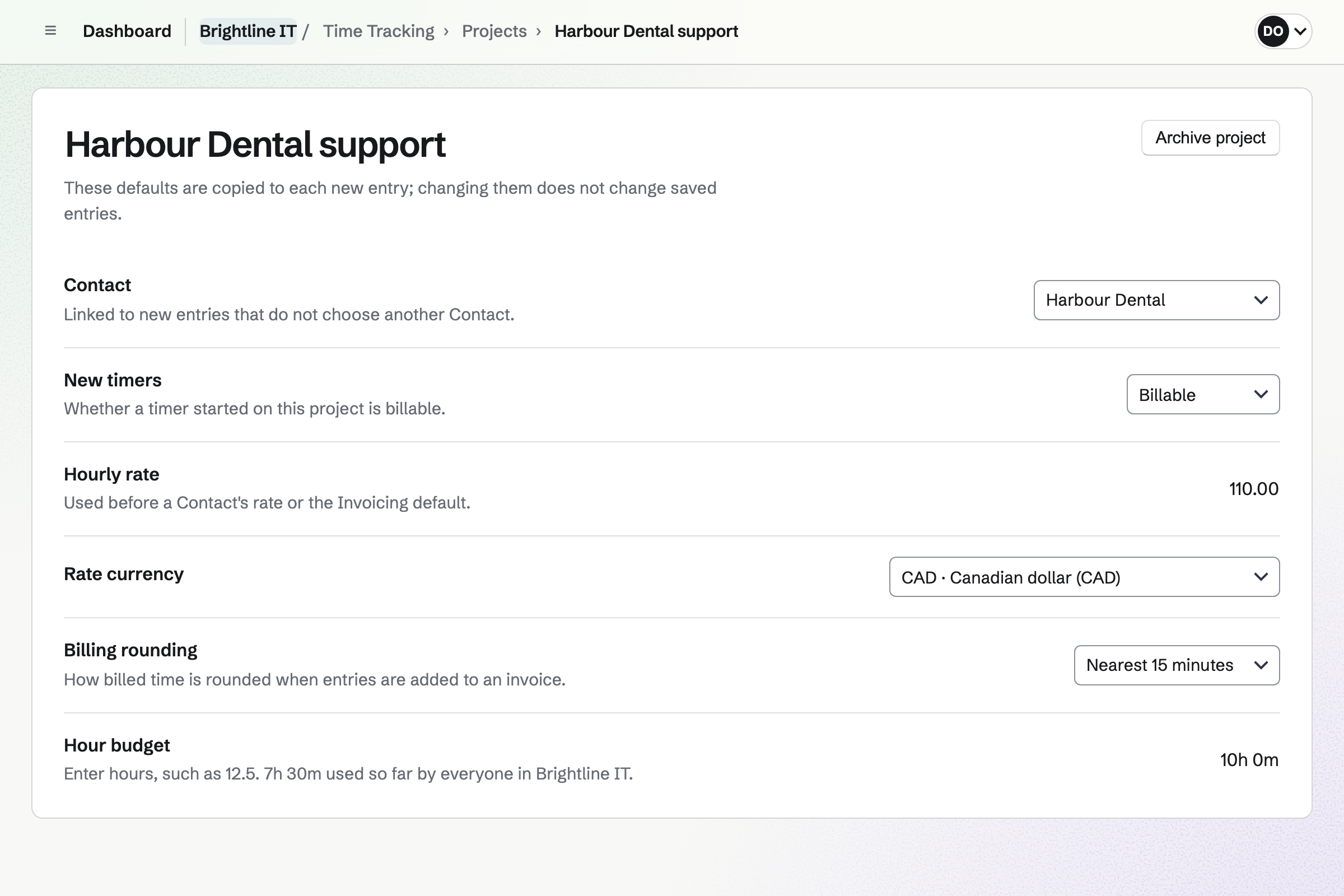Edit the hour budget 10h 0m field
Image resolution: width=1344 pixels, height=896 pixels.
coord(1249,759)
